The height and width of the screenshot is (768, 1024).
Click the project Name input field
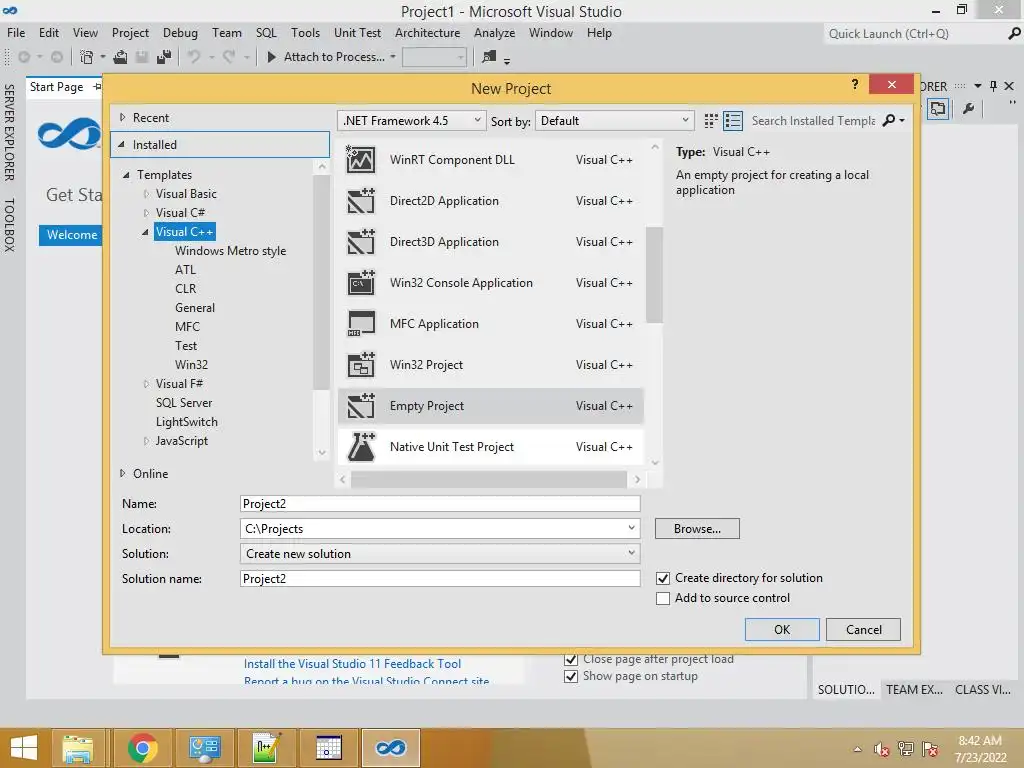440,504
